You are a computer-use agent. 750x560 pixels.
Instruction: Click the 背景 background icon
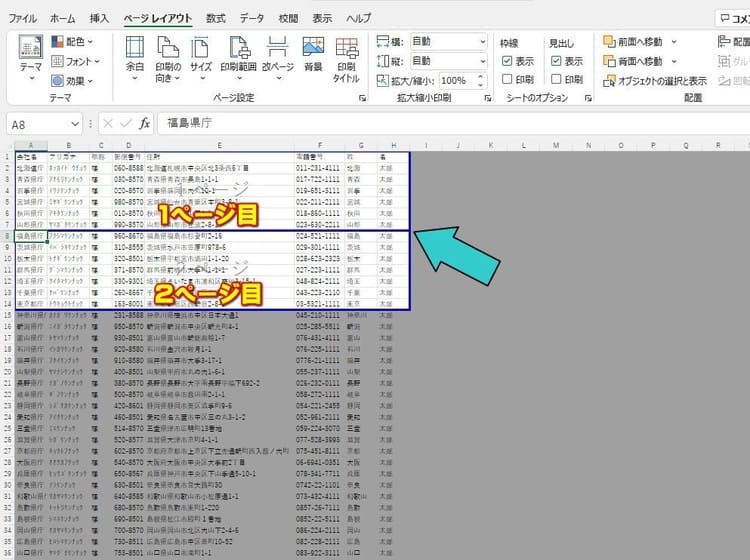coord(313,54)
